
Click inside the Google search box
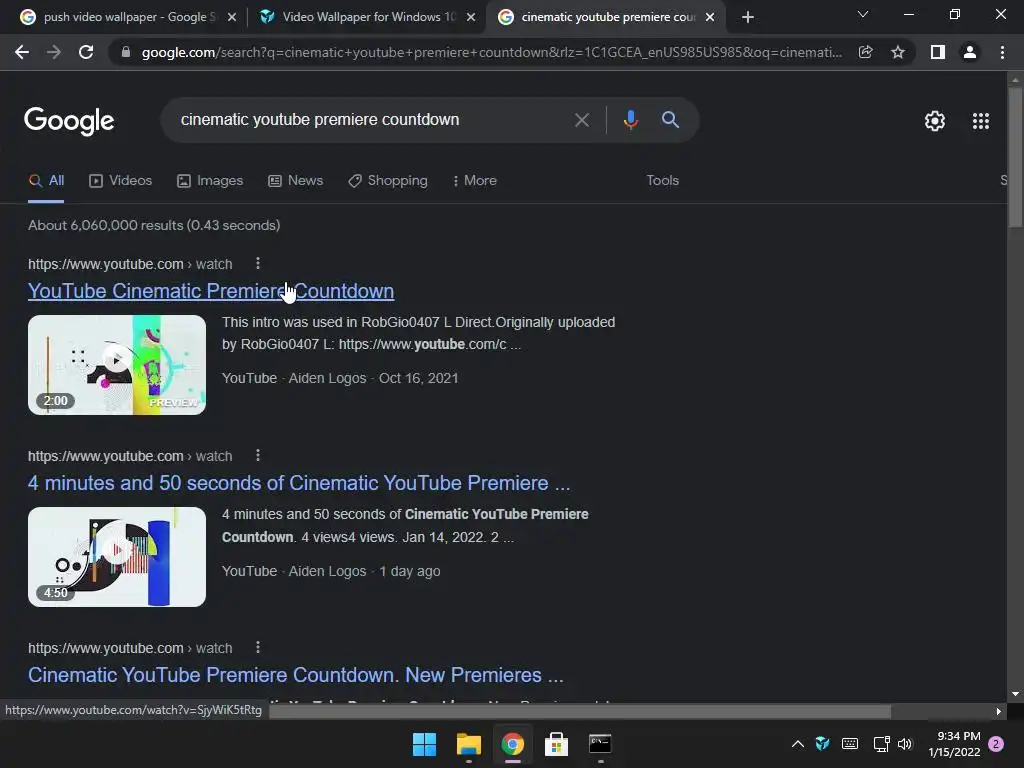pyautogui.click(x=366, y=120)
